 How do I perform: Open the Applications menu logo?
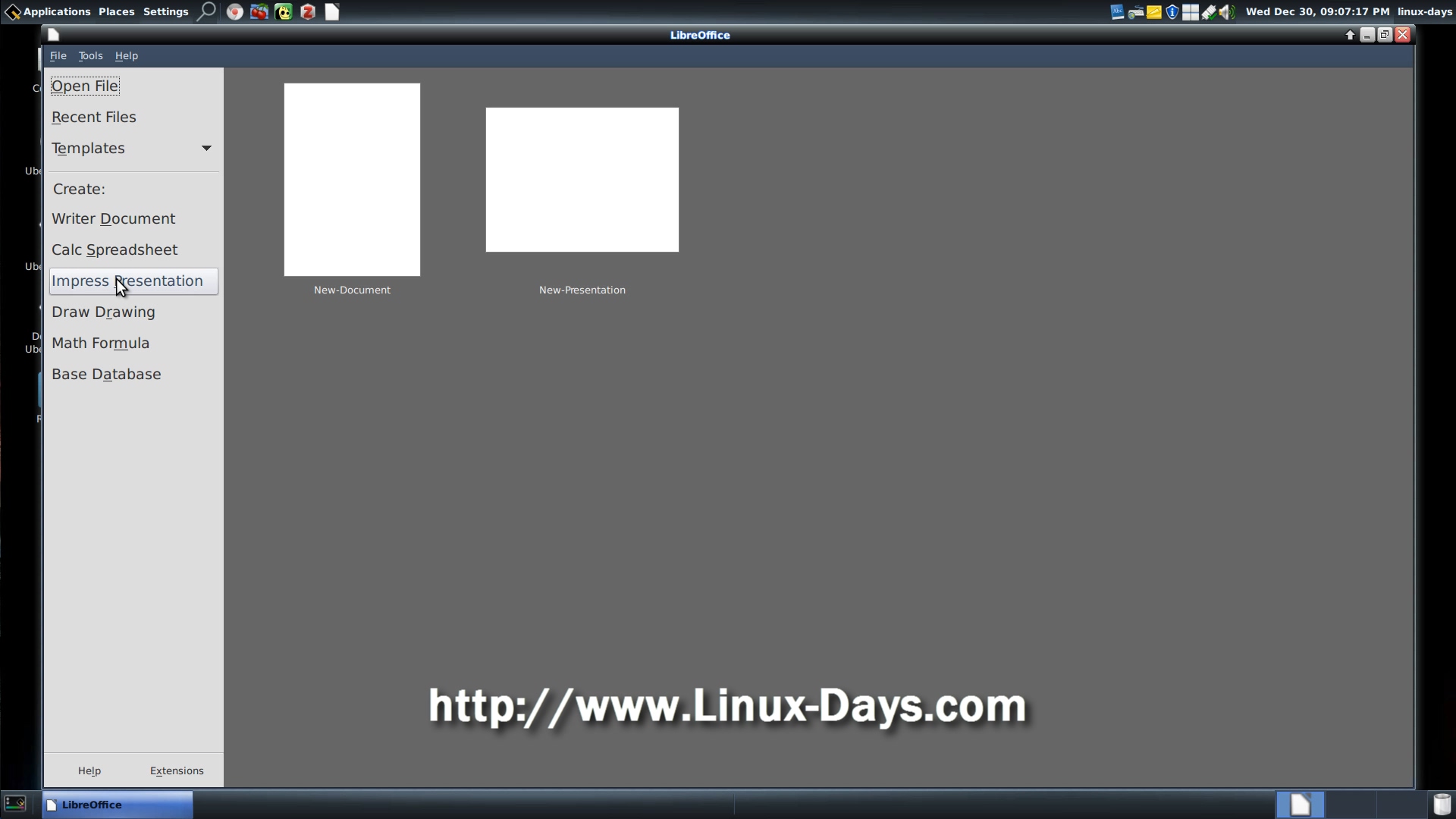(x=12, y=11)
